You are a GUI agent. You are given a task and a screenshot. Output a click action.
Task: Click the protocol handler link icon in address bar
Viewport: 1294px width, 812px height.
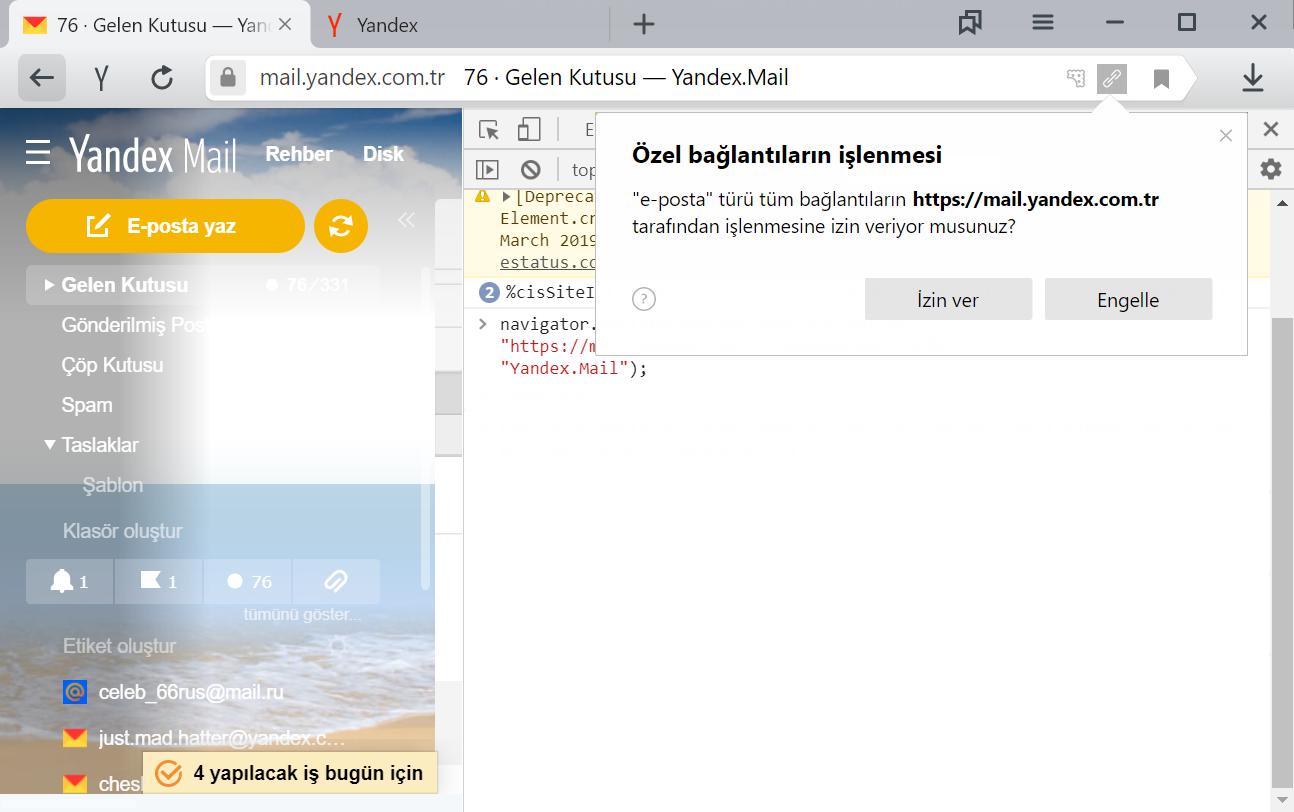pyautogui.click(x=1112, y=78)
